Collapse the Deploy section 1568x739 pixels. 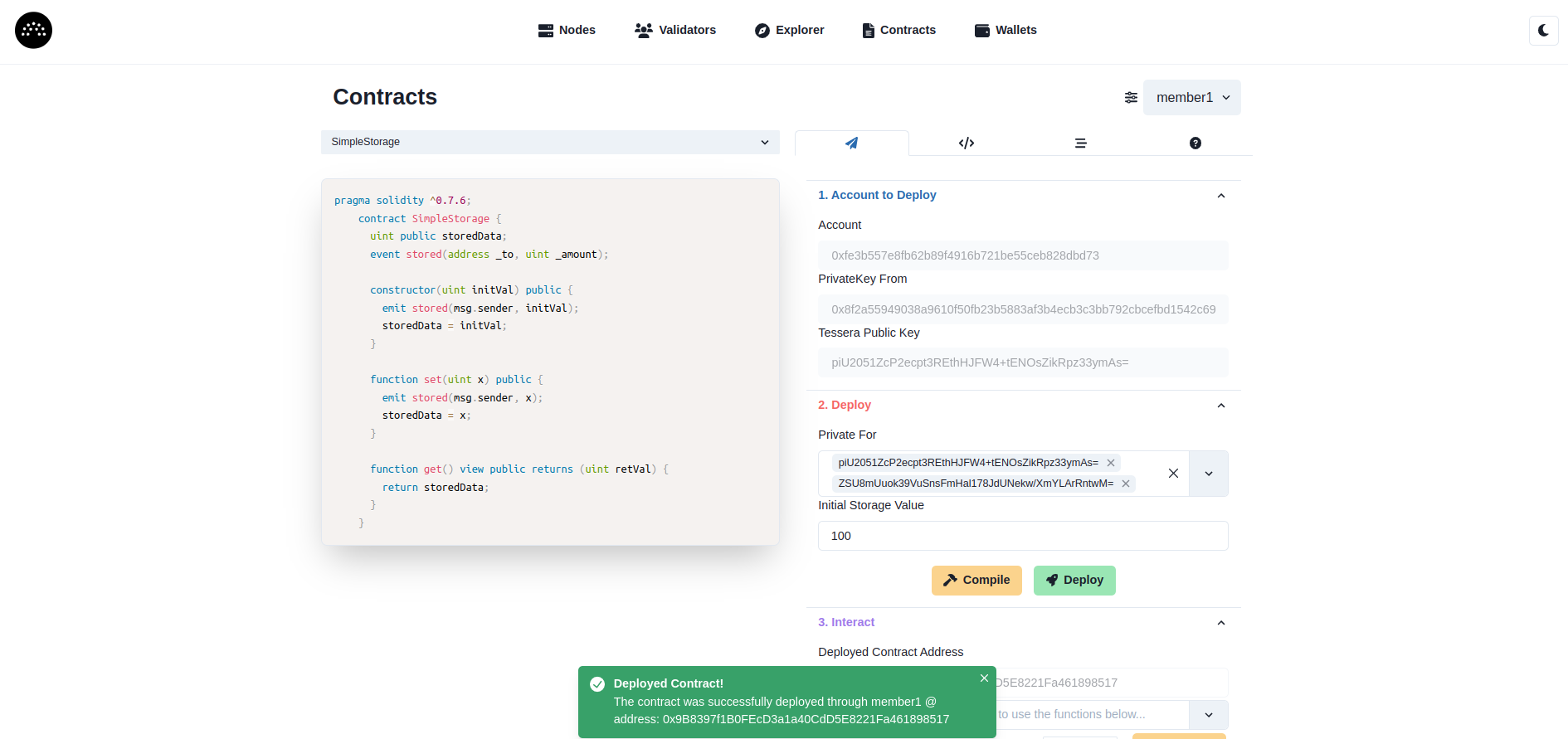[1220, 406]
